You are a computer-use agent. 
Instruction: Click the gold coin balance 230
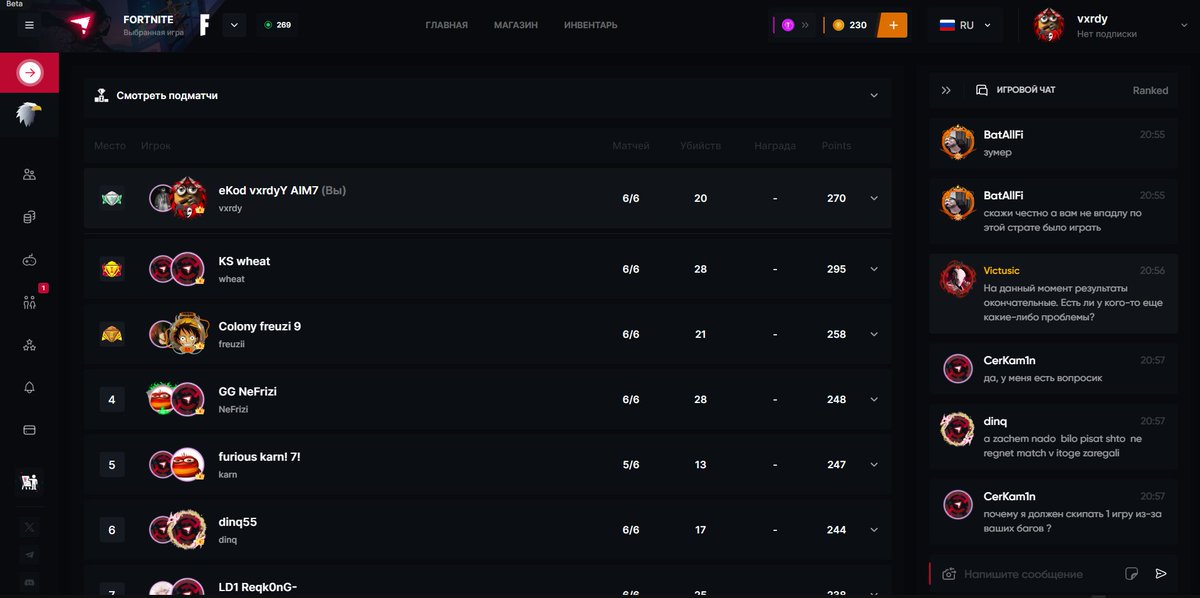849,25
